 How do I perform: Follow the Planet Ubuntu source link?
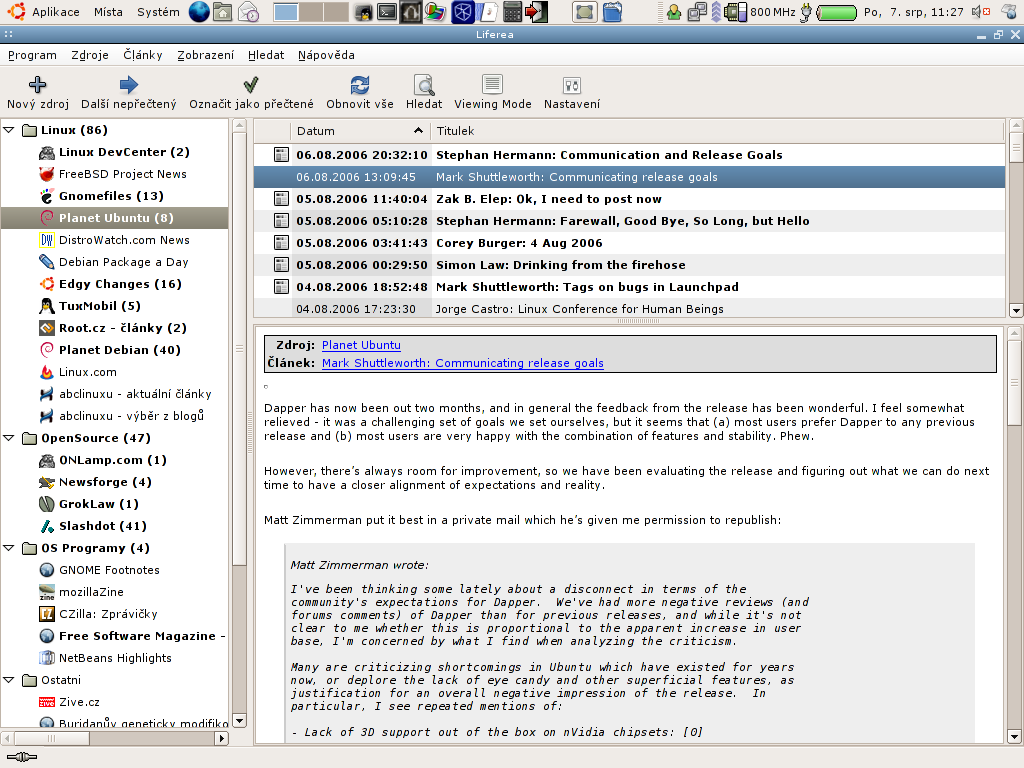361,345
